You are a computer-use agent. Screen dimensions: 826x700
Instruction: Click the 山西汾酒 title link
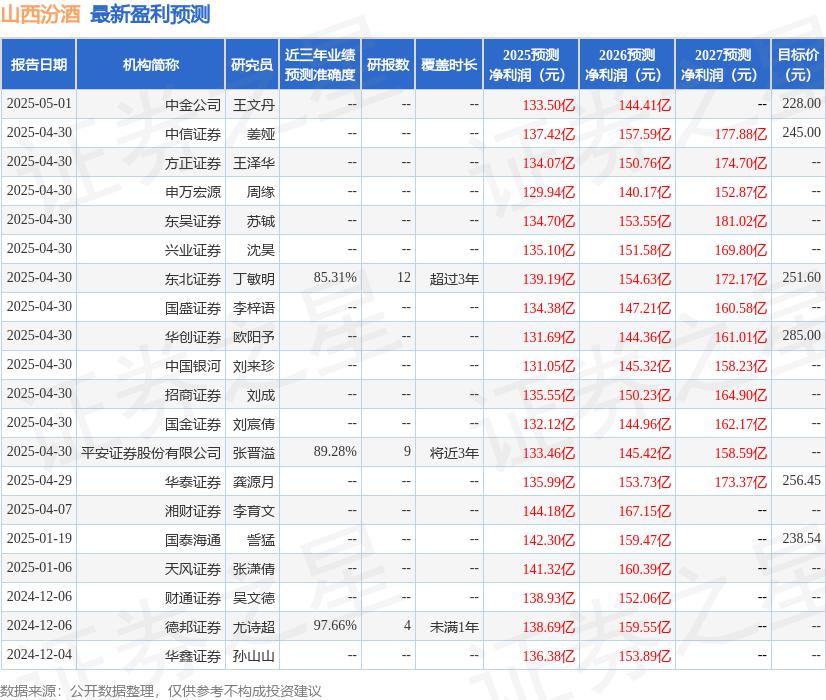(x=41, y=14)
